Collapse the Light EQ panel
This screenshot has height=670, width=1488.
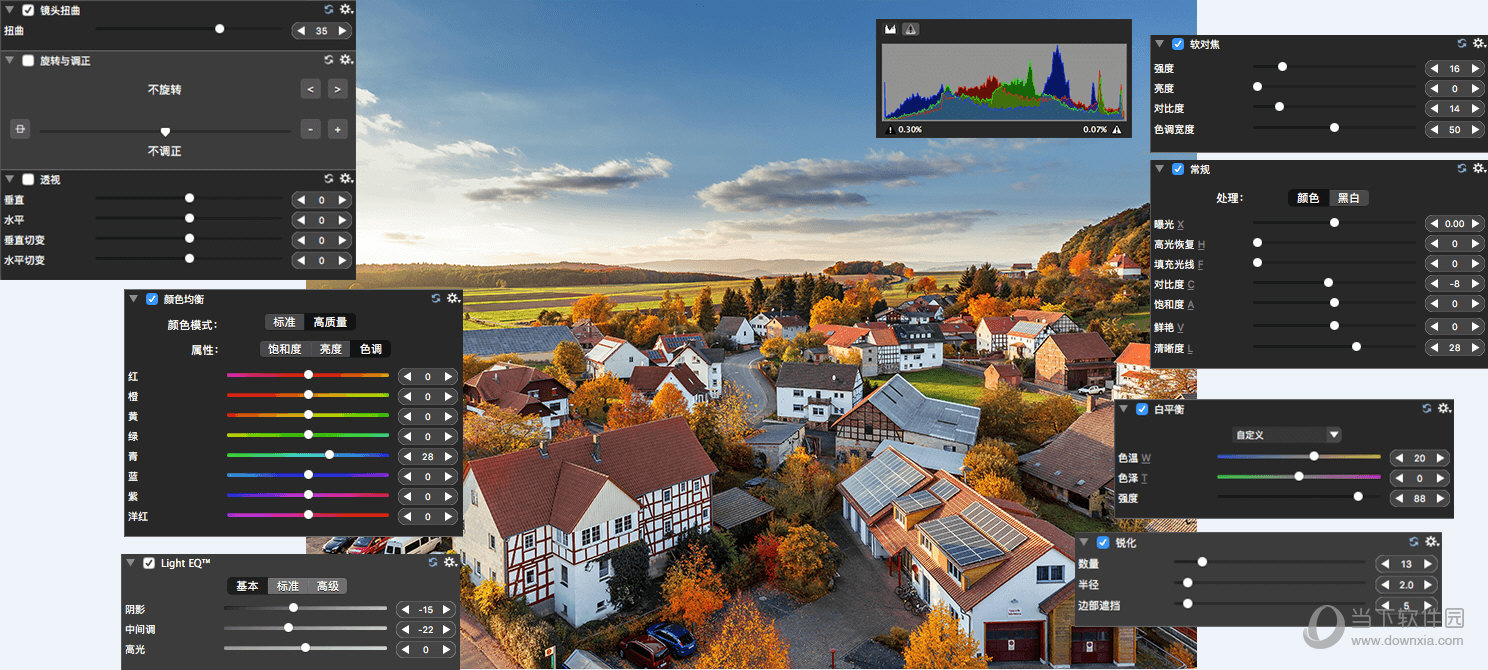pos(130,562)
